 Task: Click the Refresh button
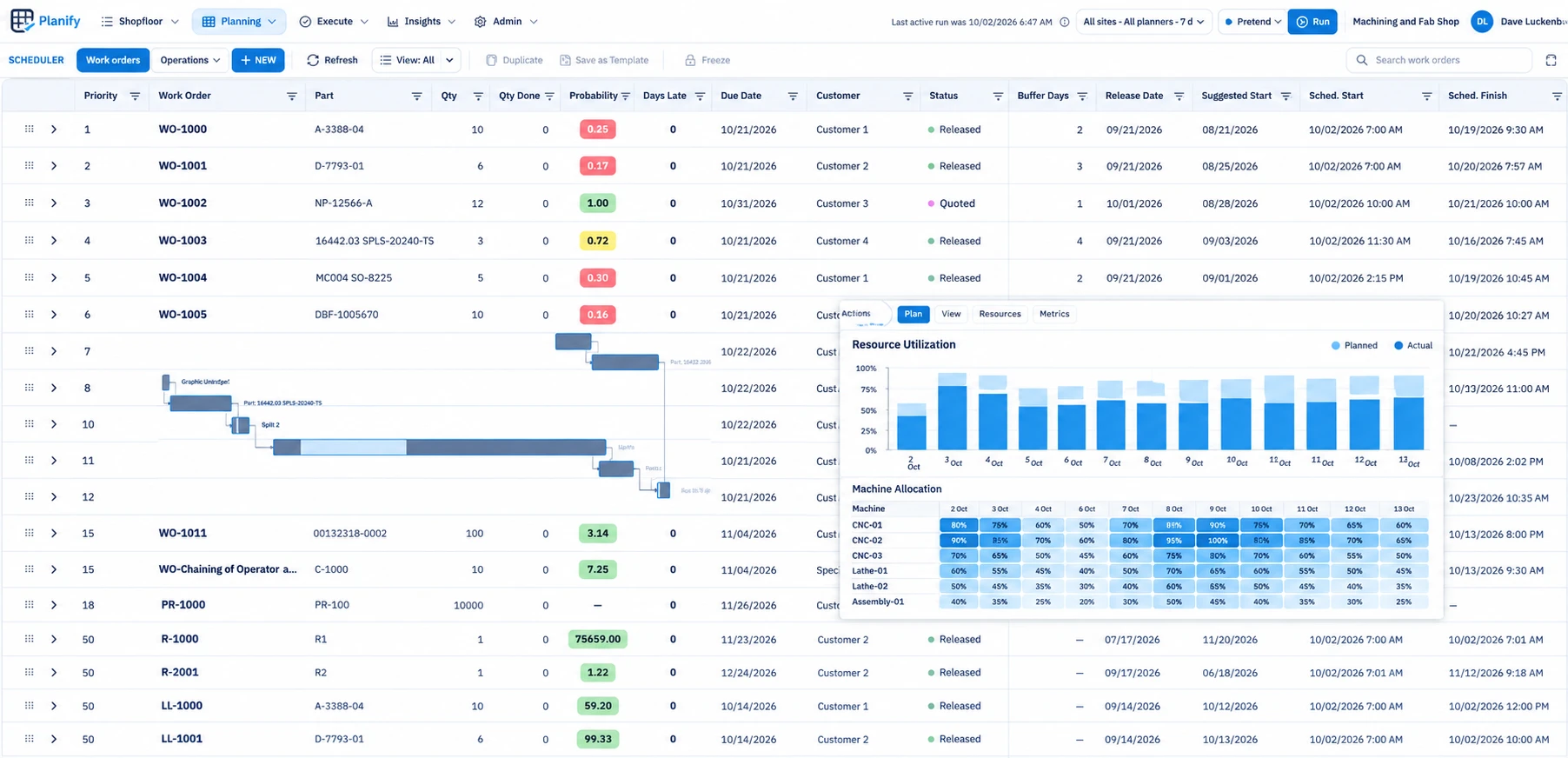332,60
